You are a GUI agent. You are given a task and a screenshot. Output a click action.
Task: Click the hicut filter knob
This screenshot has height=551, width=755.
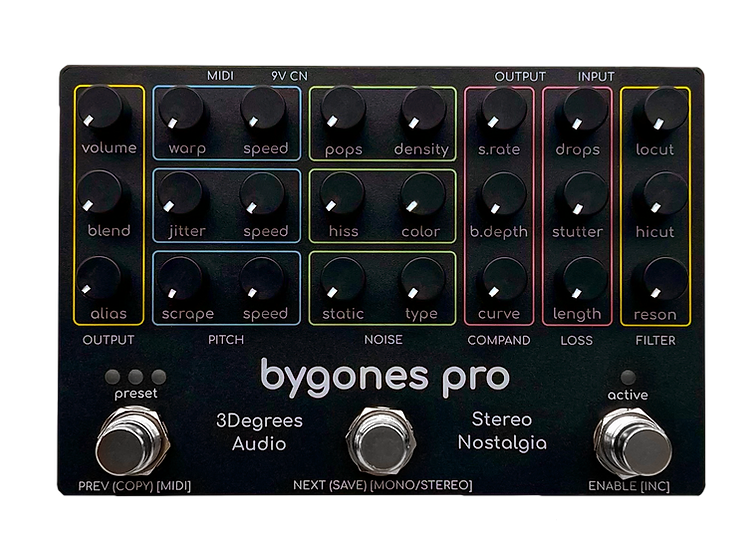pyautogui.click(x=665, y=194)
